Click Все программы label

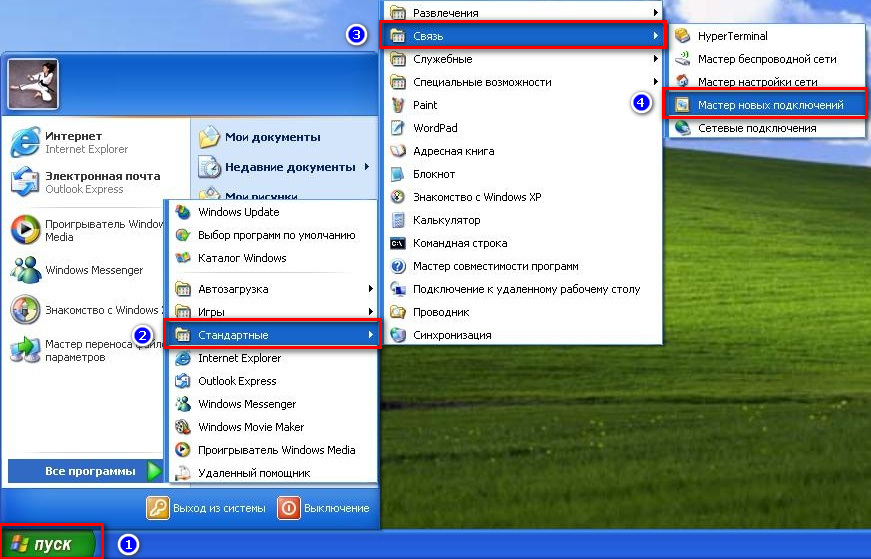pos(90,471)
